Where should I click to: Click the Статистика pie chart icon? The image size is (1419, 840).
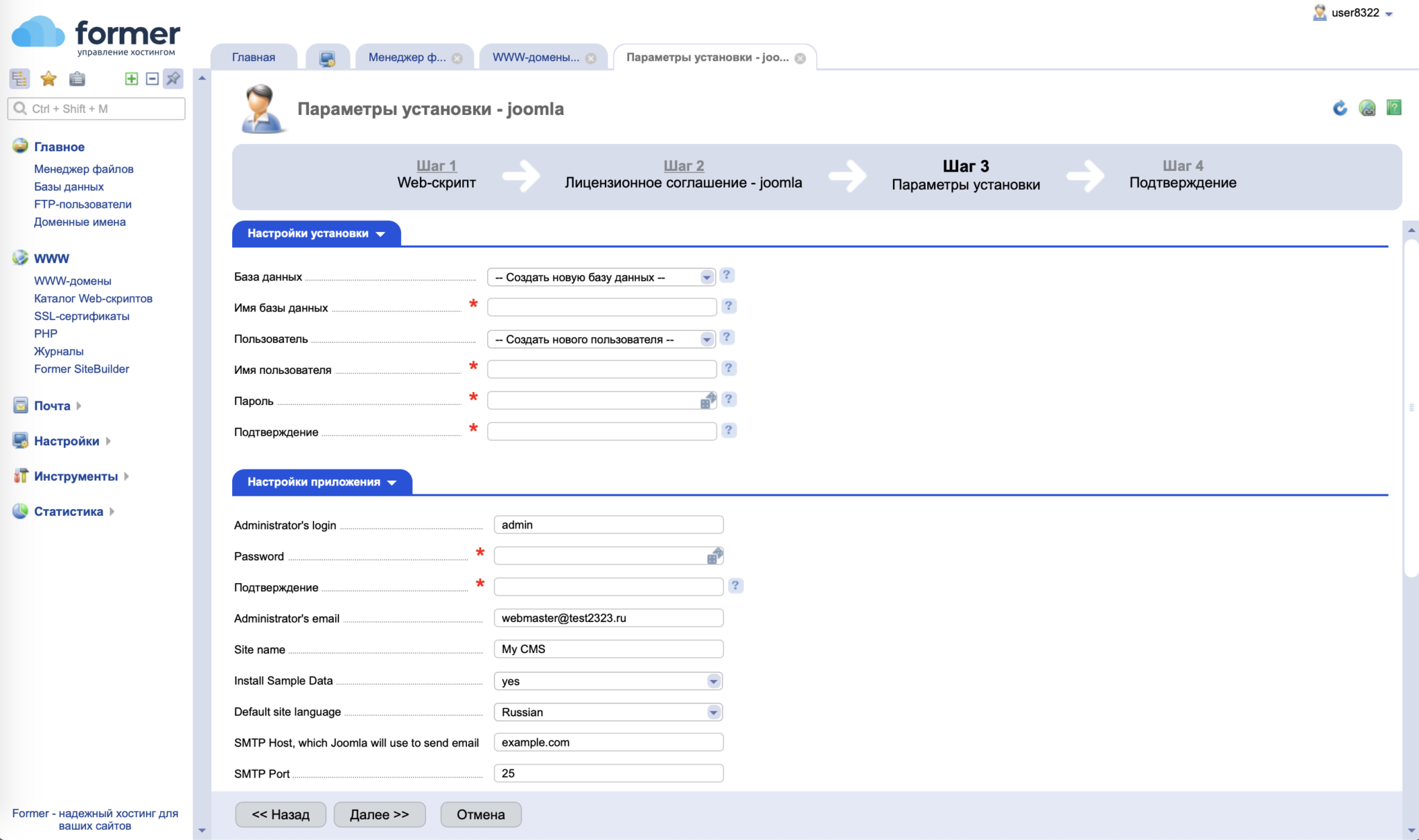click(20, 511)
